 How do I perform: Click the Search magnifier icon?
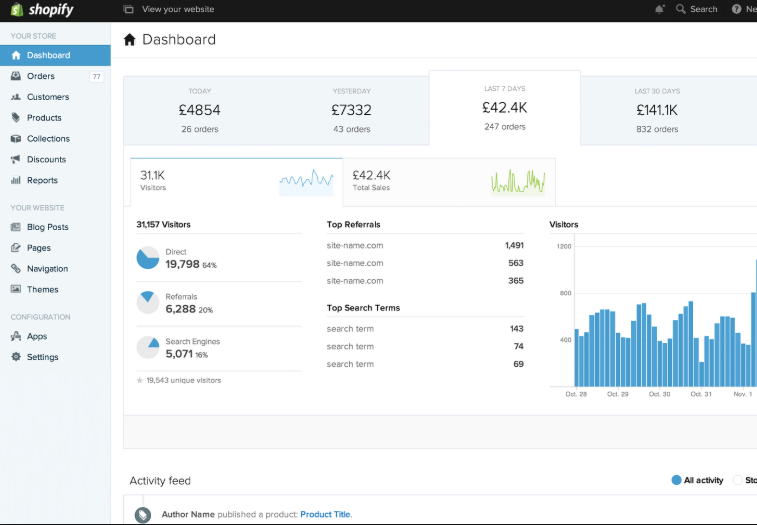[x=681, y=9]
